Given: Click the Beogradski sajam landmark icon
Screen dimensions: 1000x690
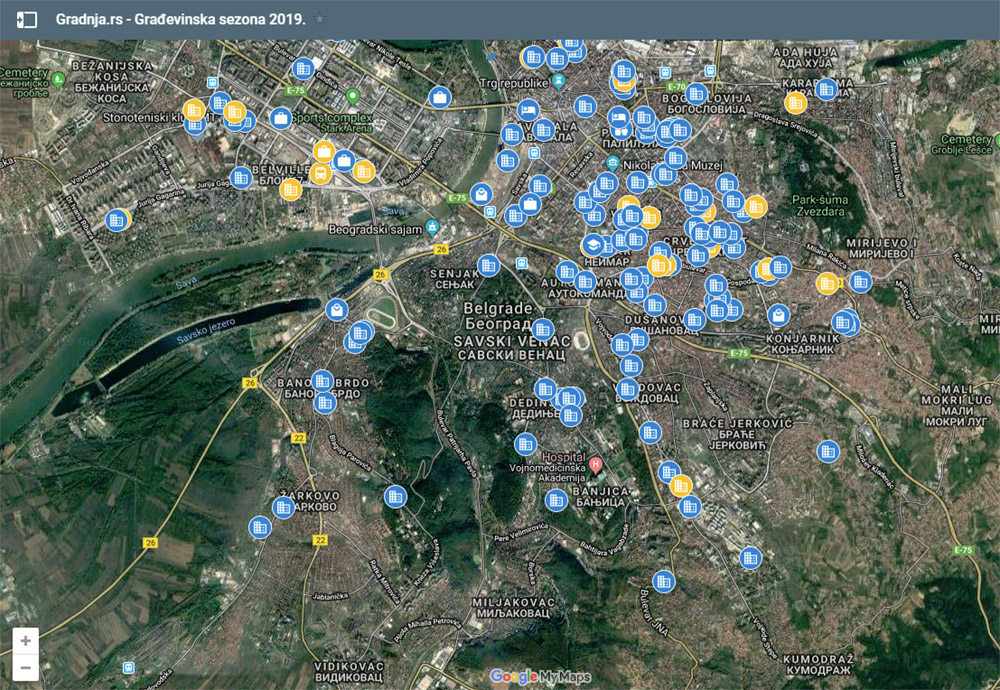Looking at the screenshot, I should tap(432, 228).
